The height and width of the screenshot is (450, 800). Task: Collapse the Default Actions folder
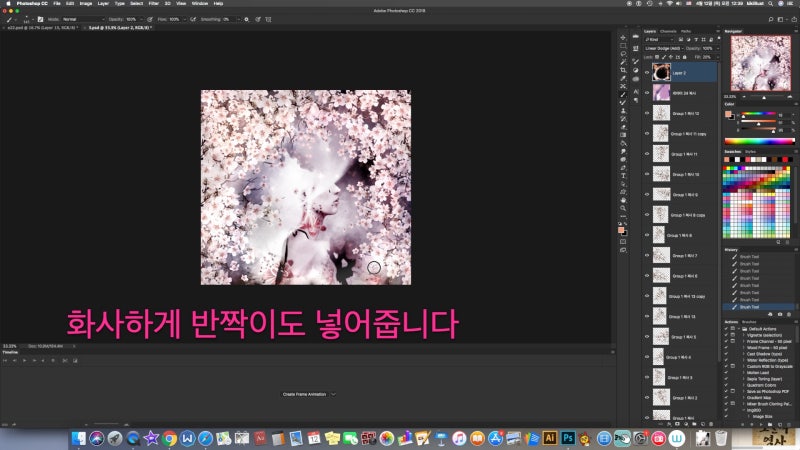coord(739,329)
